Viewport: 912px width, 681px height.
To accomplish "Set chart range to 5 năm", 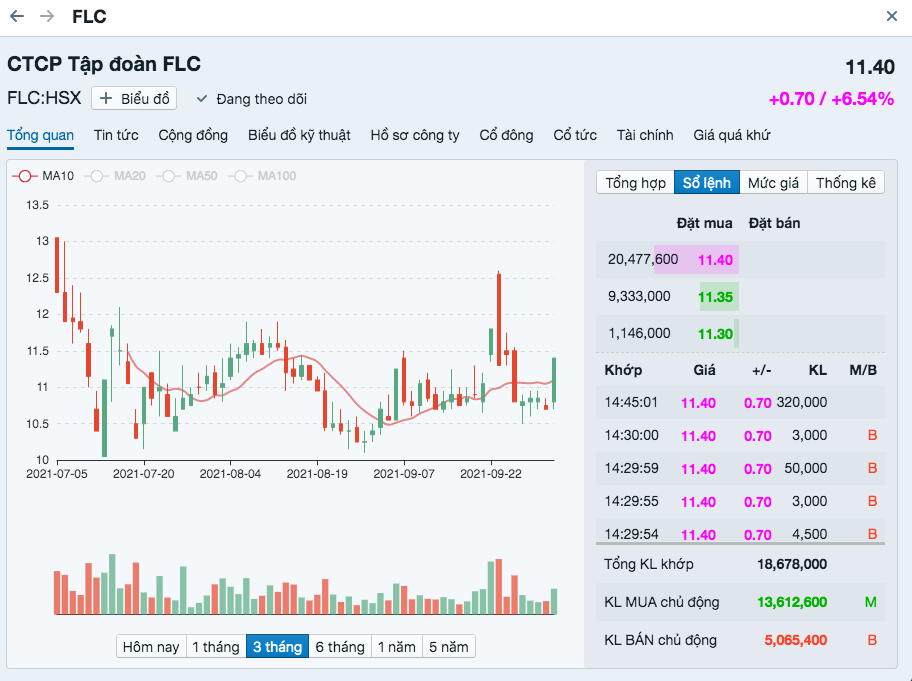I will pos(448,647).
